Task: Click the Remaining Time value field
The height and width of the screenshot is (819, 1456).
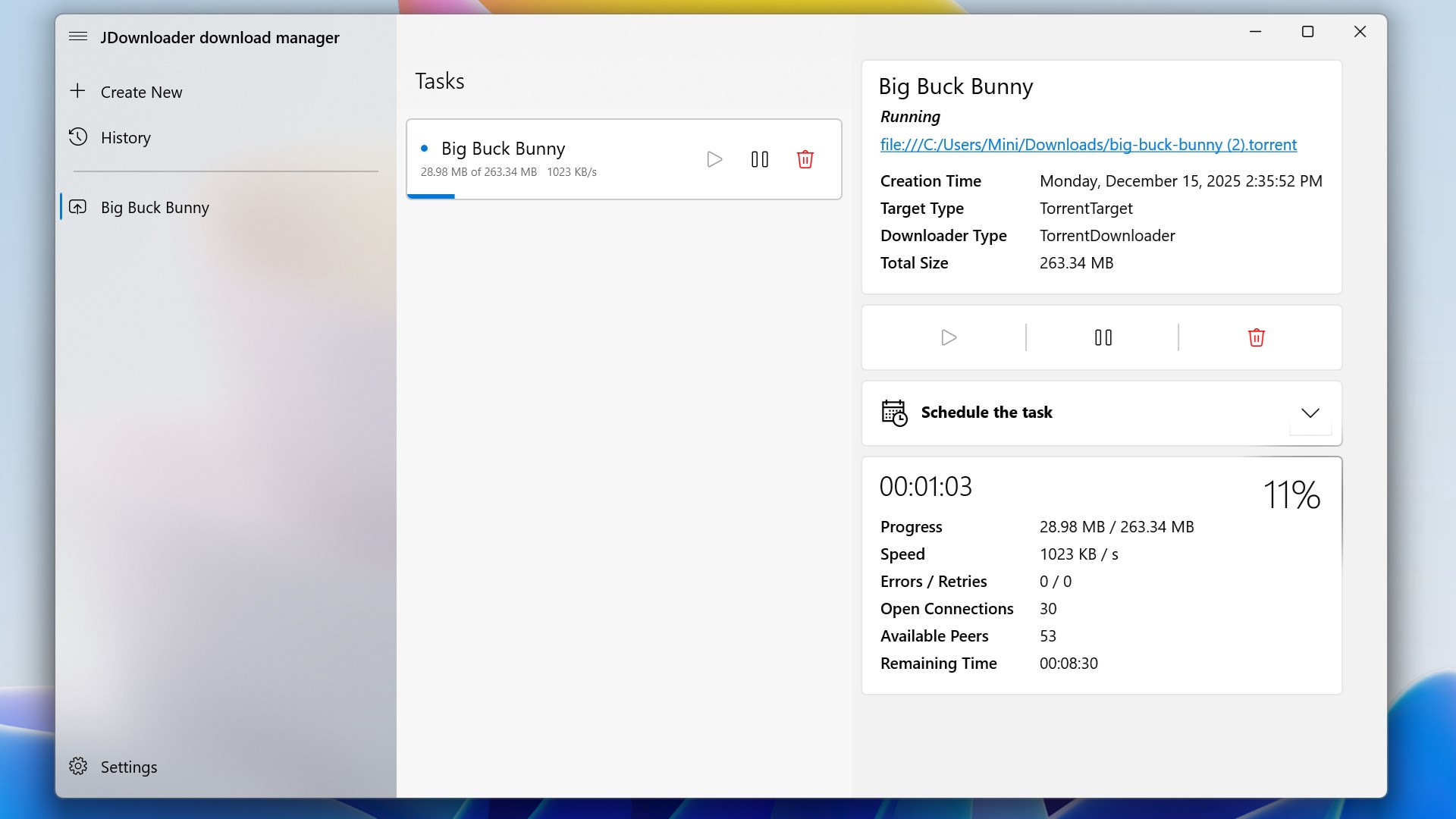Action: [1068, 663]
